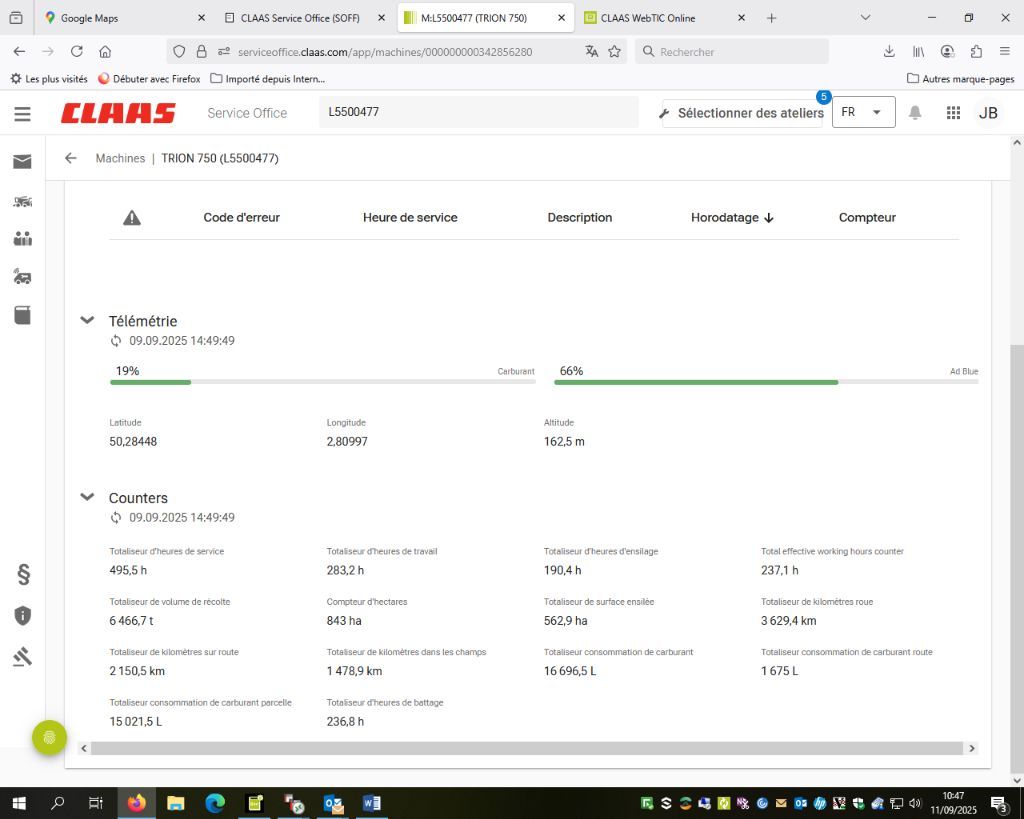Screen dimensions: 1024x819
Task: Open the FR language dropdown
Action: [x=863, y=112]
